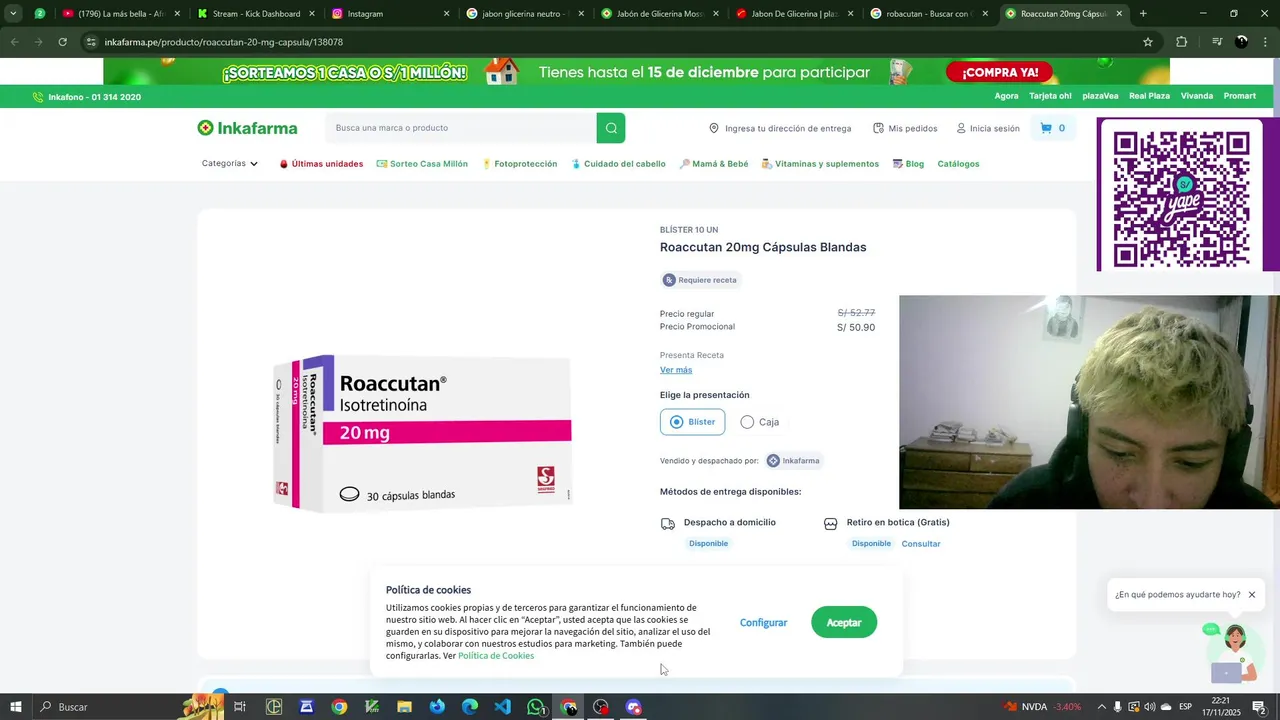Open the tab search dropdown arrow
The image size is (1280, 720).
pos(13,14)
